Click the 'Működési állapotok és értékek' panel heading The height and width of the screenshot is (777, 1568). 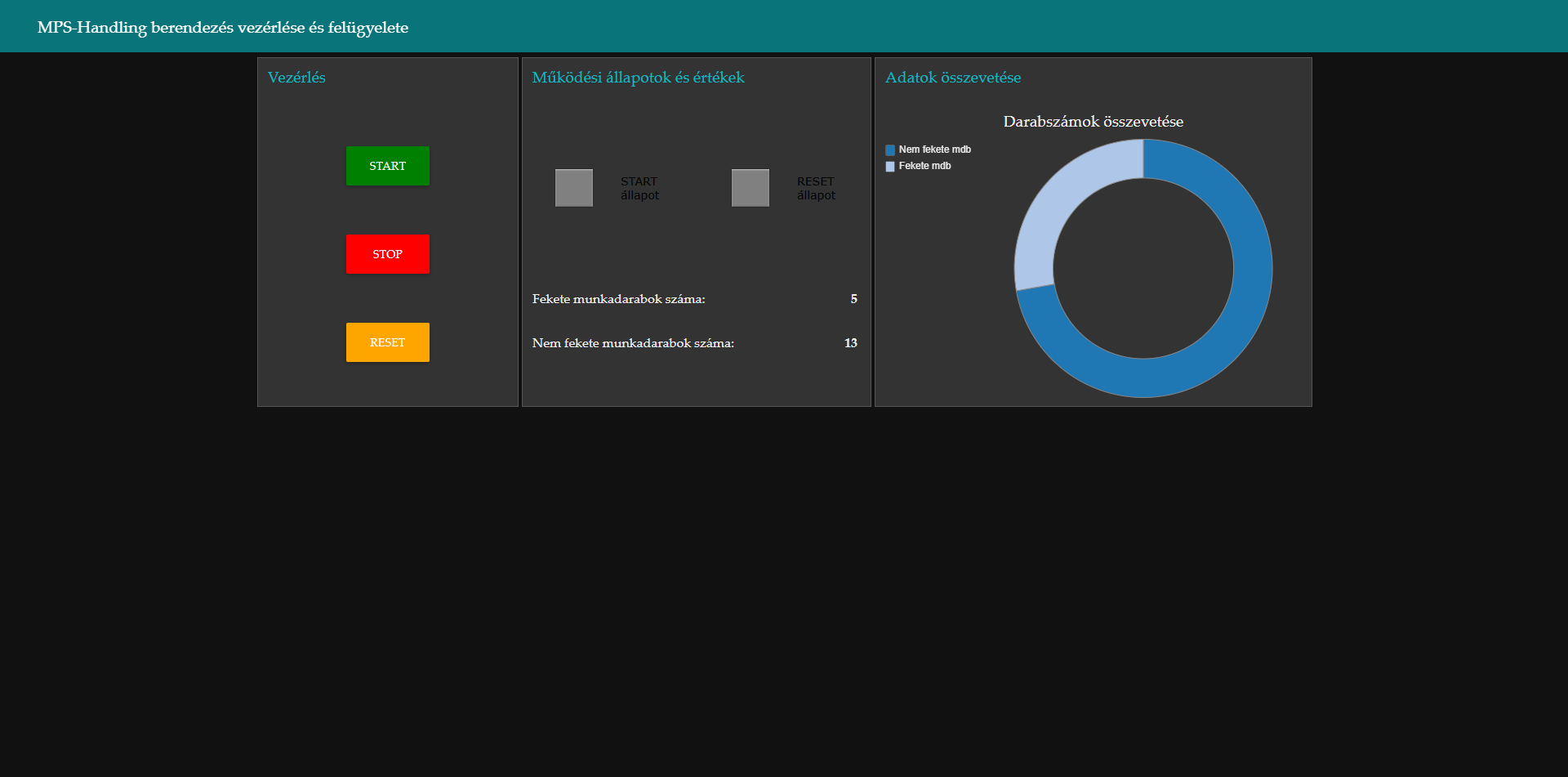click(638, 78)
